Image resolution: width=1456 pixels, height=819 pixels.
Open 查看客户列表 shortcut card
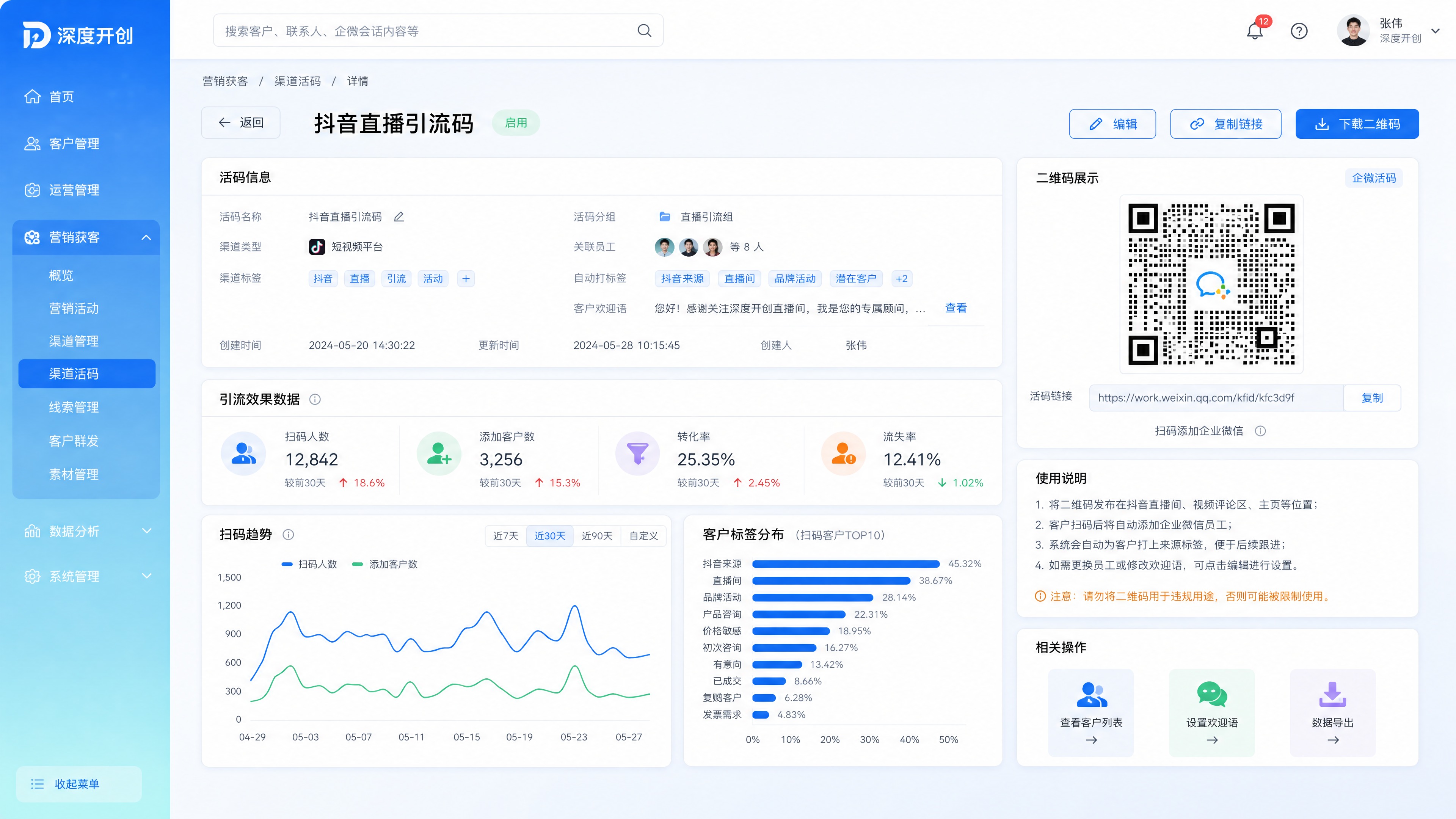tap(1091, 713)
